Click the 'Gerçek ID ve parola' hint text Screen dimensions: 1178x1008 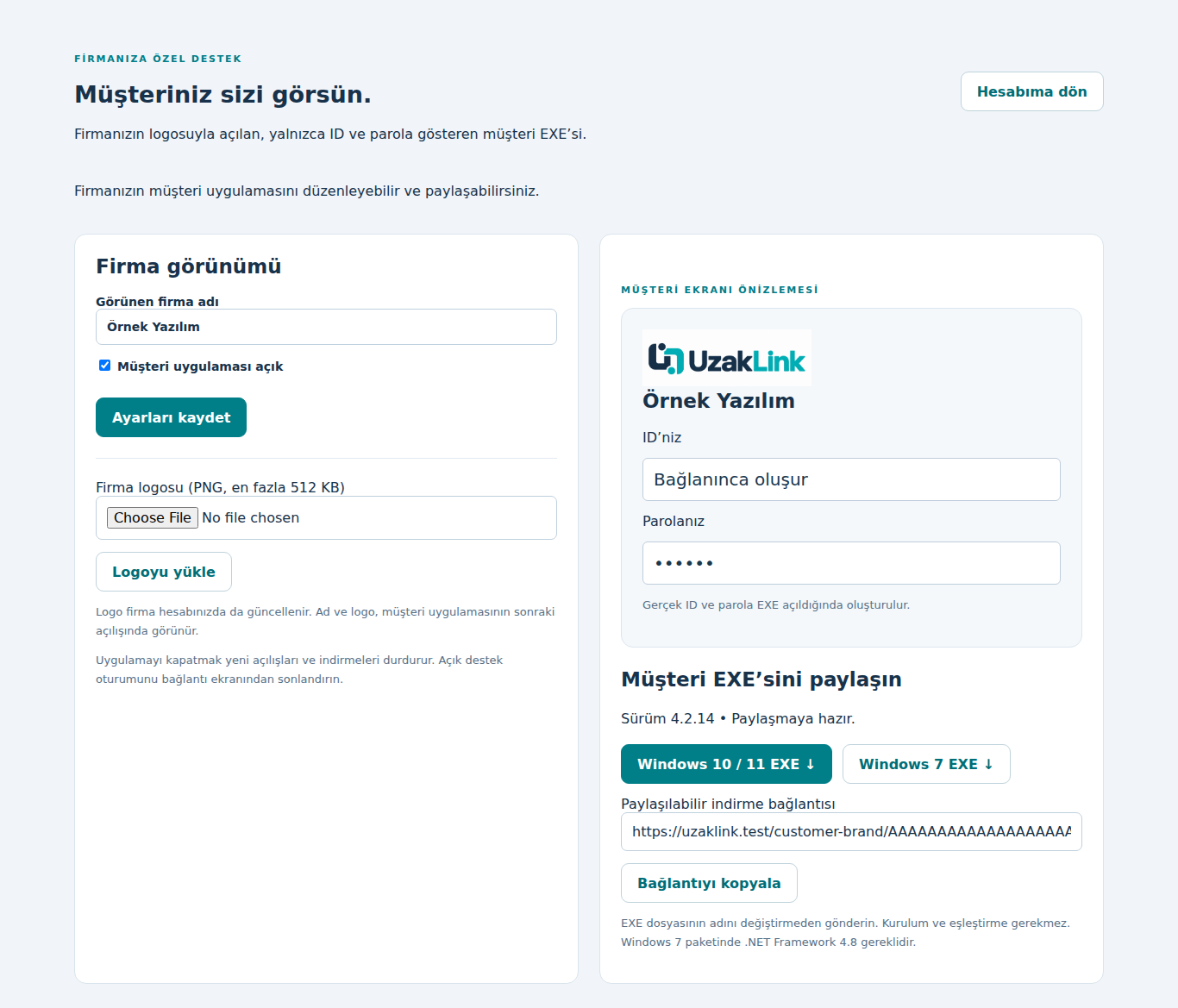[x=776, y=604]
